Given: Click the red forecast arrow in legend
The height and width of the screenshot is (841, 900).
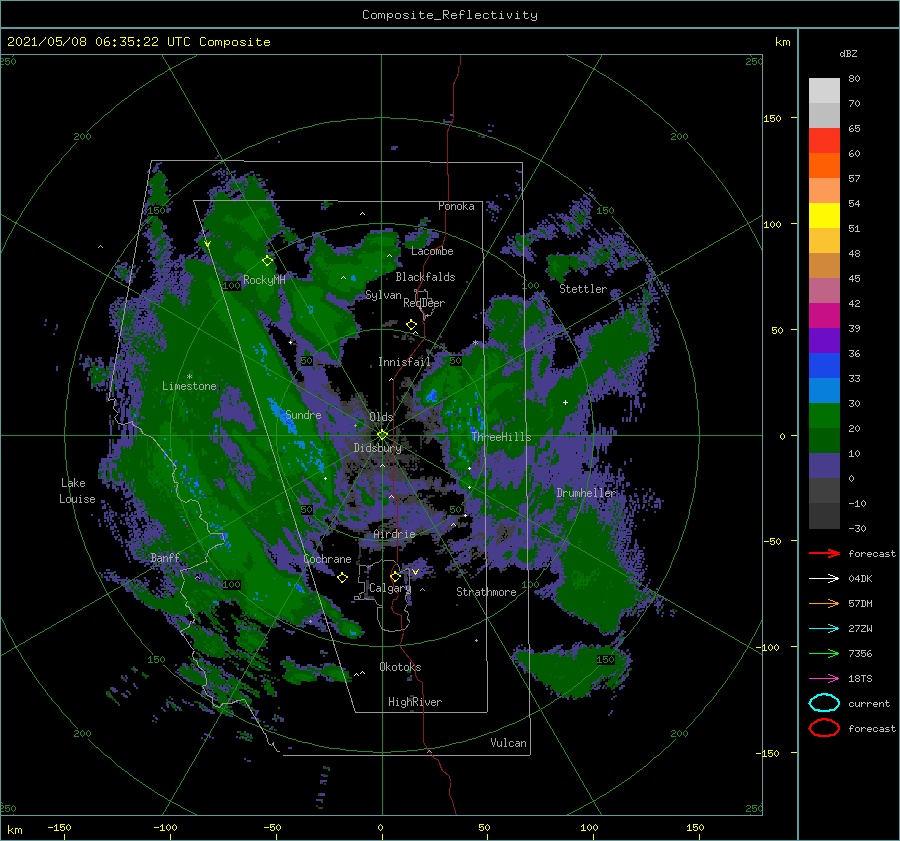Looking at the screenshot, I should (824, 553).
